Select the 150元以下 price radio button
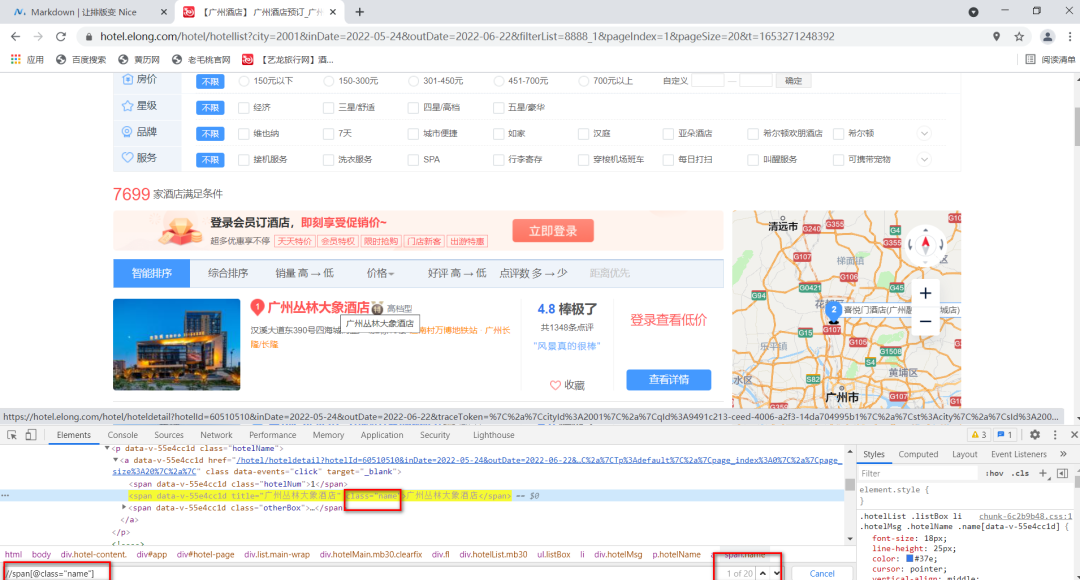 coord(244,81)
